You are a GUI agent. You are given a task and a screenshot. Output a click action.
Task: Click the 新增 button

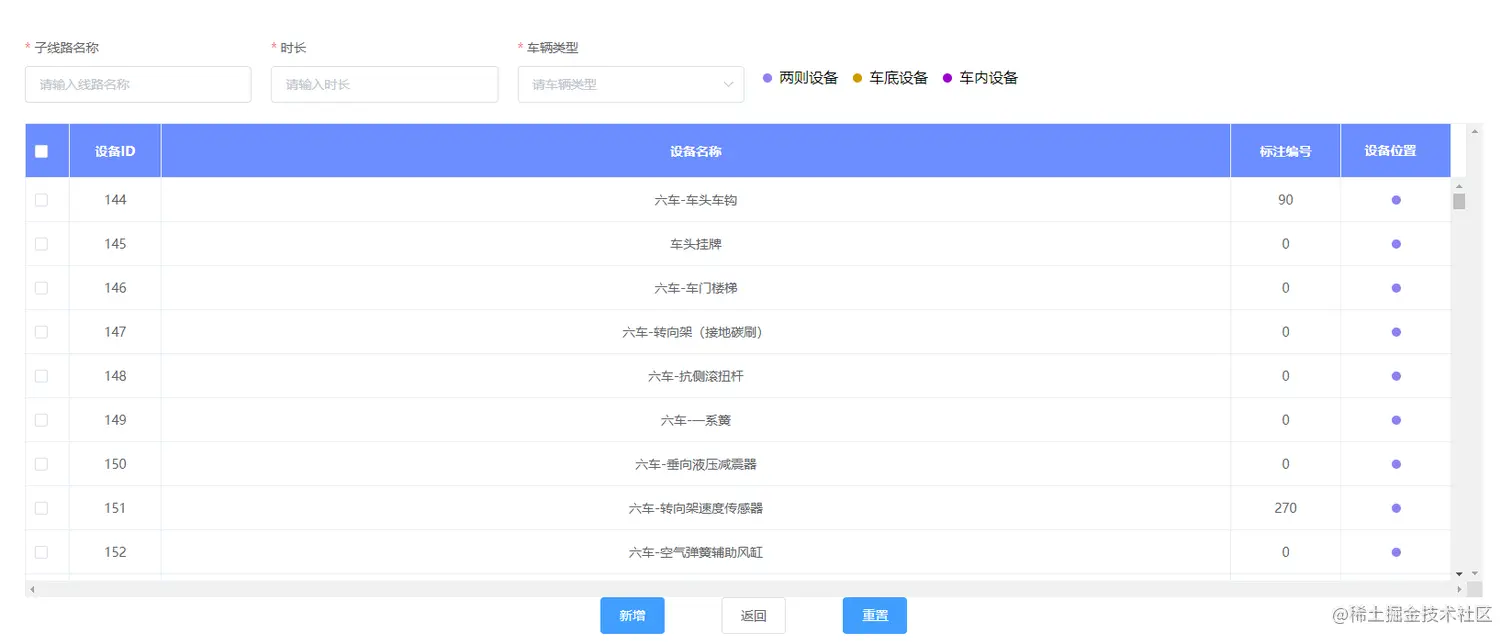[x=632, y=616]
